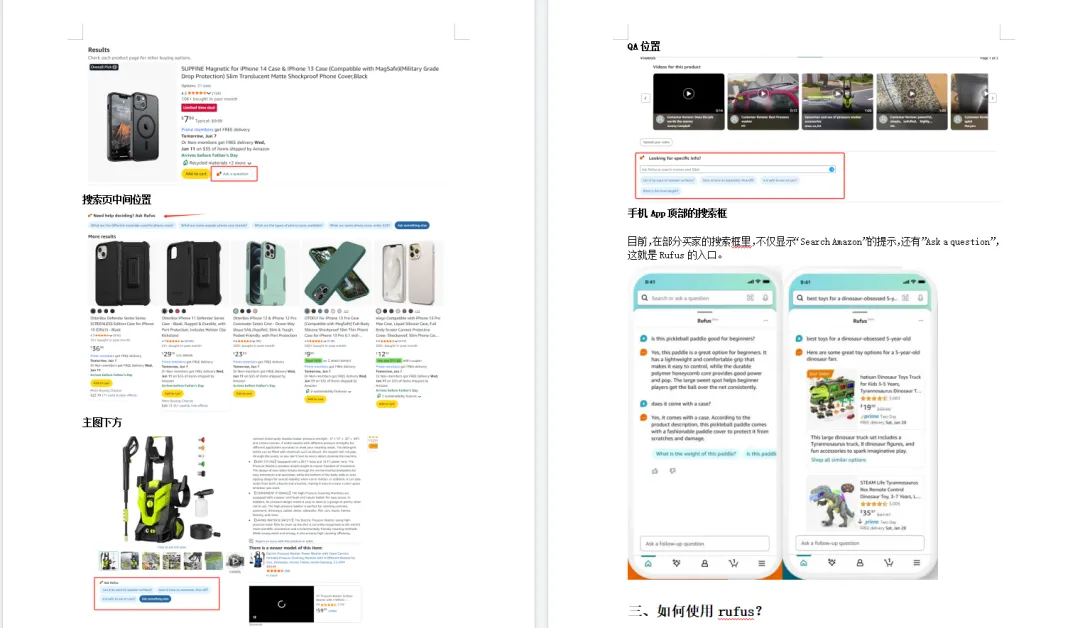Click thumbs down icon under Rufus answer
The width and height of the screenshot is (1080, 628).
click(x=672, y=471)
